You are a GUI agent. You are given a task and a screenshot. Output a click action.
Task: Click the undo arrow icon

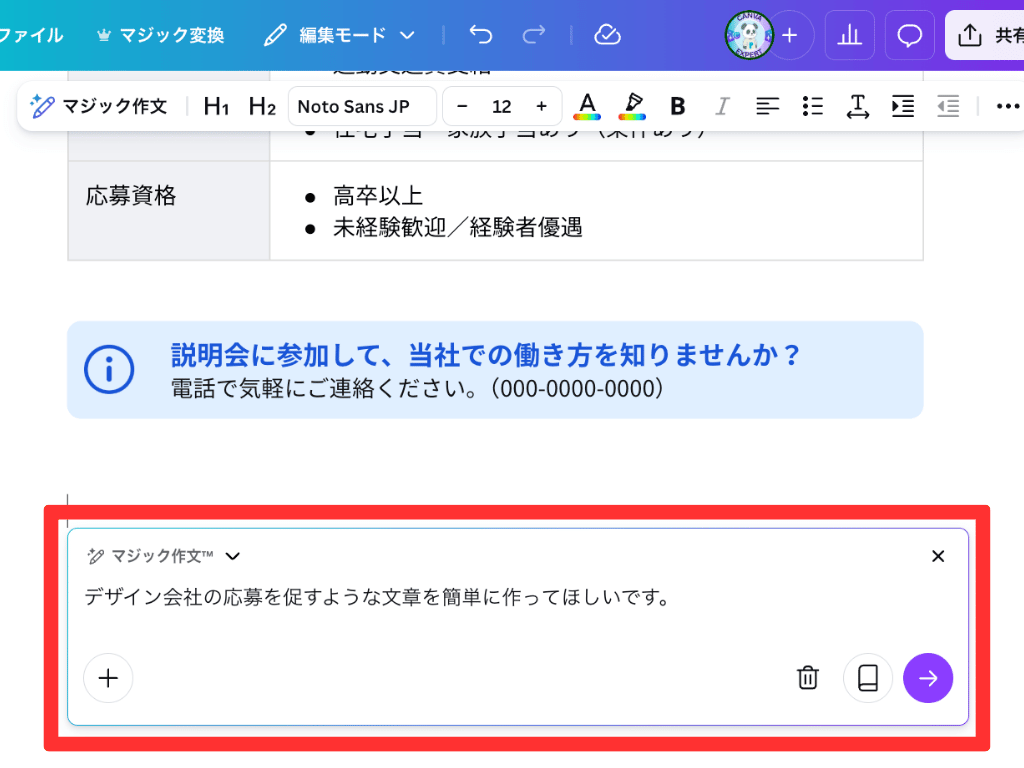point(480,34)
